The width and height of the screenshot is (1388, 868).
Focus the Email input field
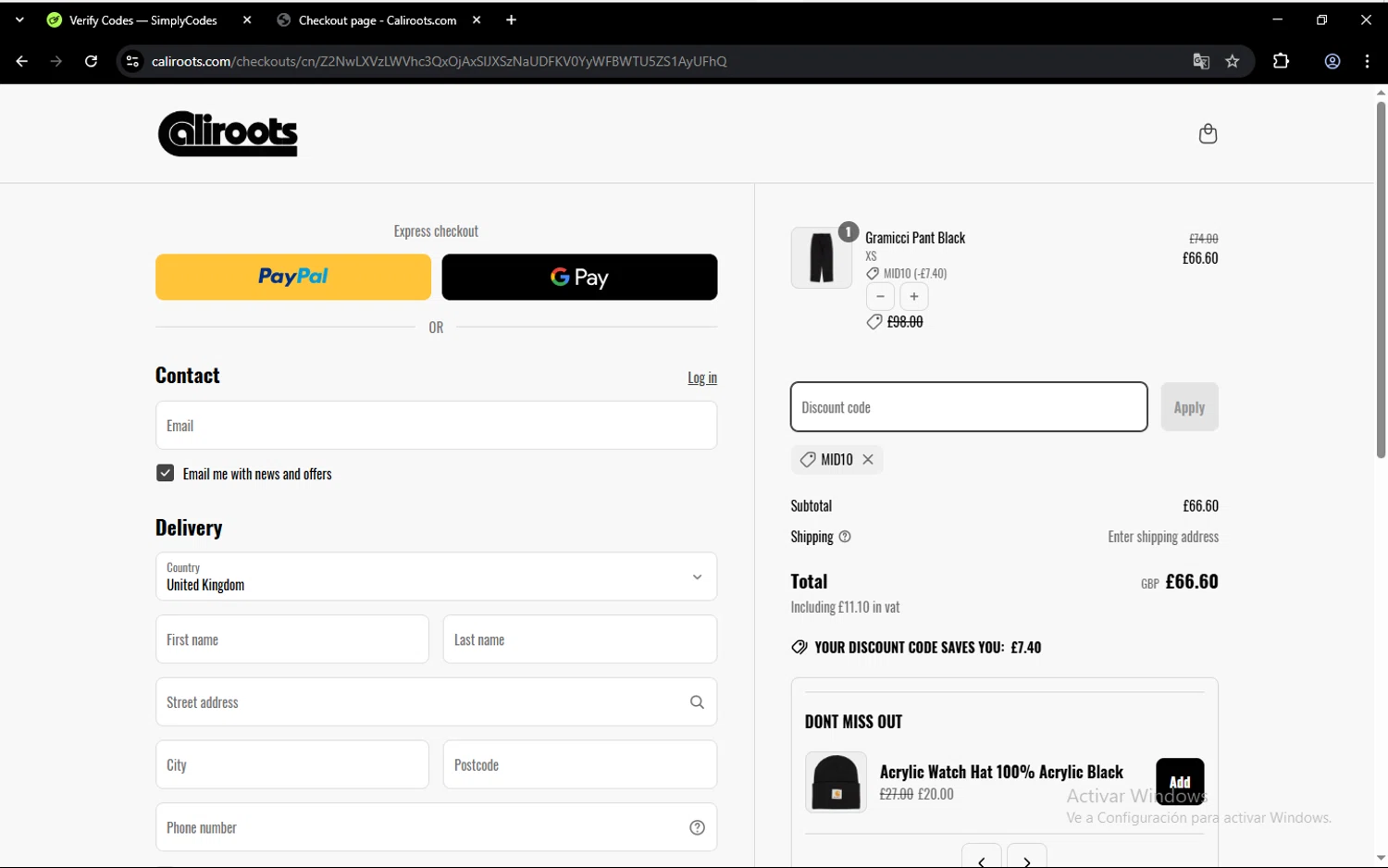[x=436, y=426]
